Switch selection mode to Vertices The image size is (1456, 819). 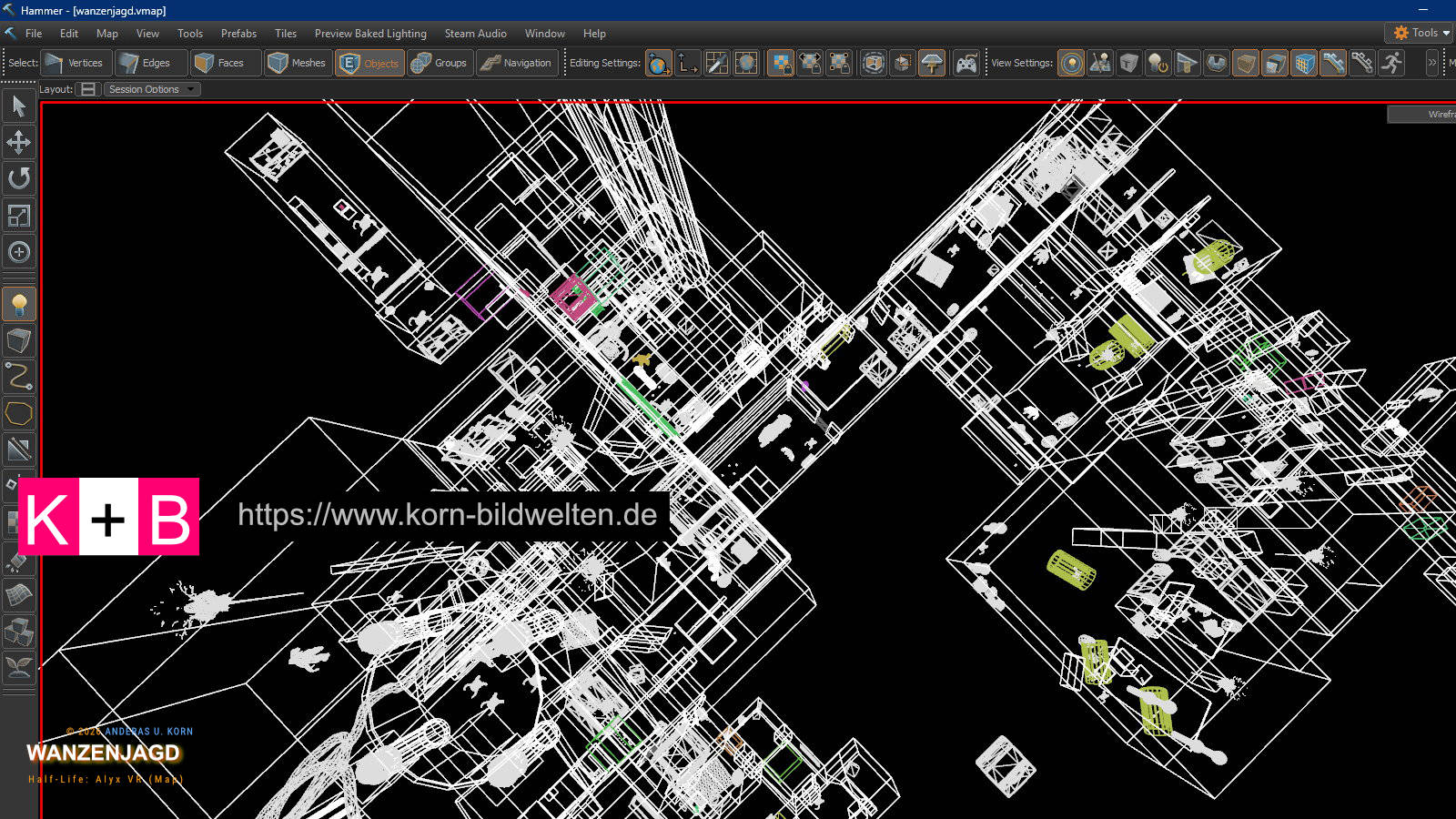[x=76, y=63]
